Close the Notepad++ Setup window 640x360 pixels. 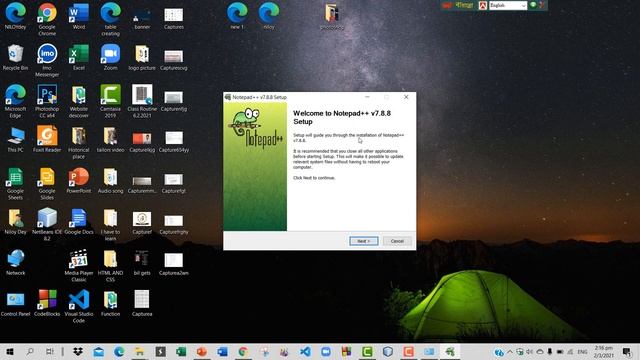pyautogui.click(x=406, y=97)
